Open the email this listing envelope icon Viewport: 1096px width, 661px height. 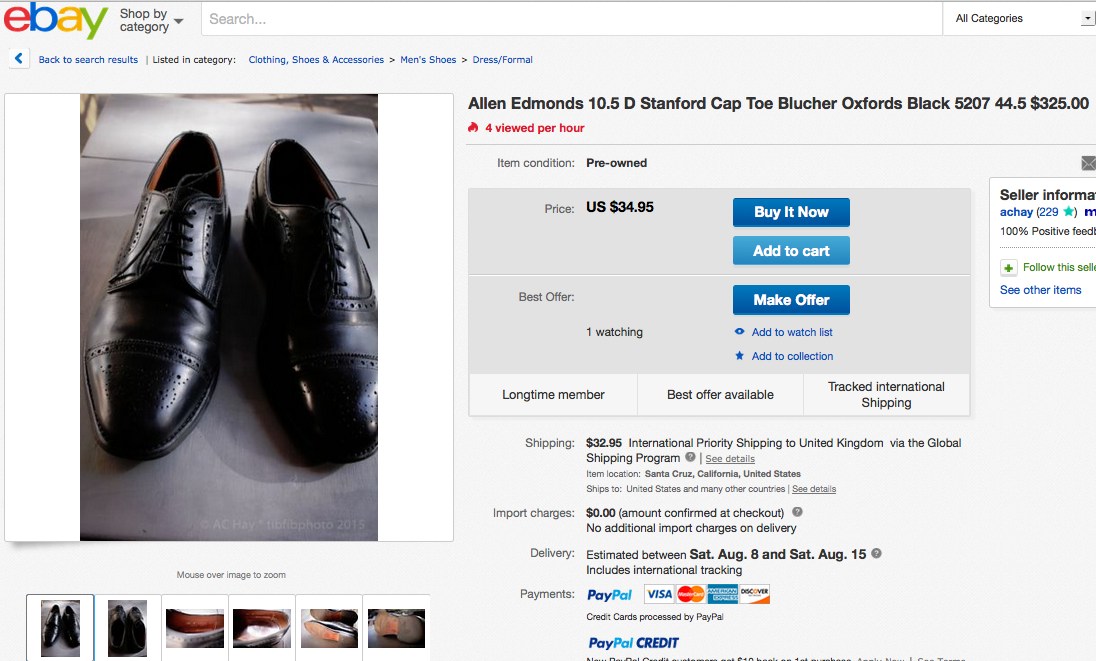1089,162
